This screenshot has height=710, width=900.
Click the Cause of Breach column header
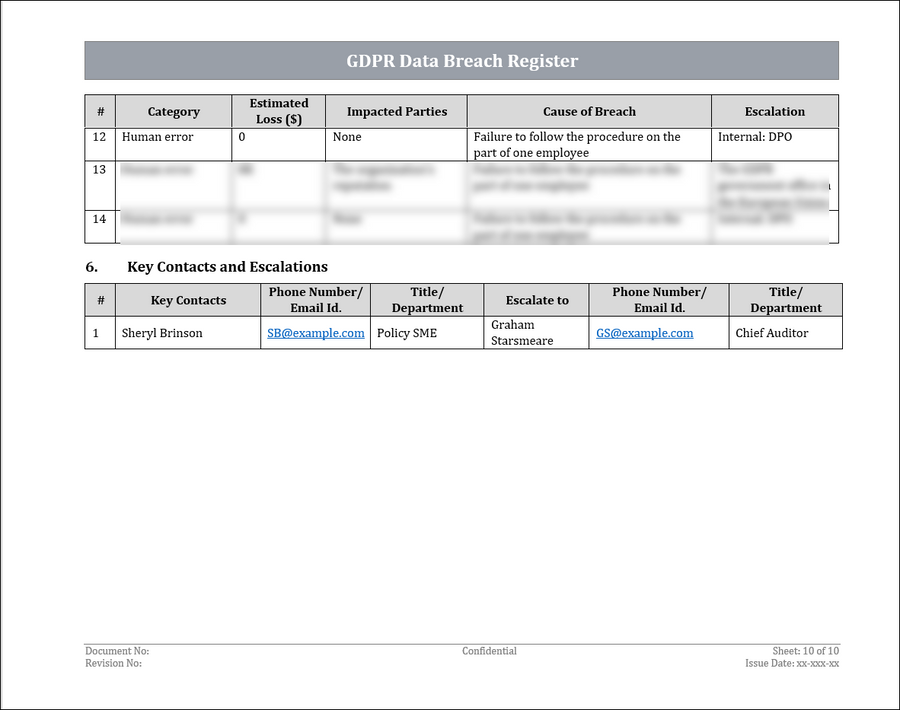(589, 111)
